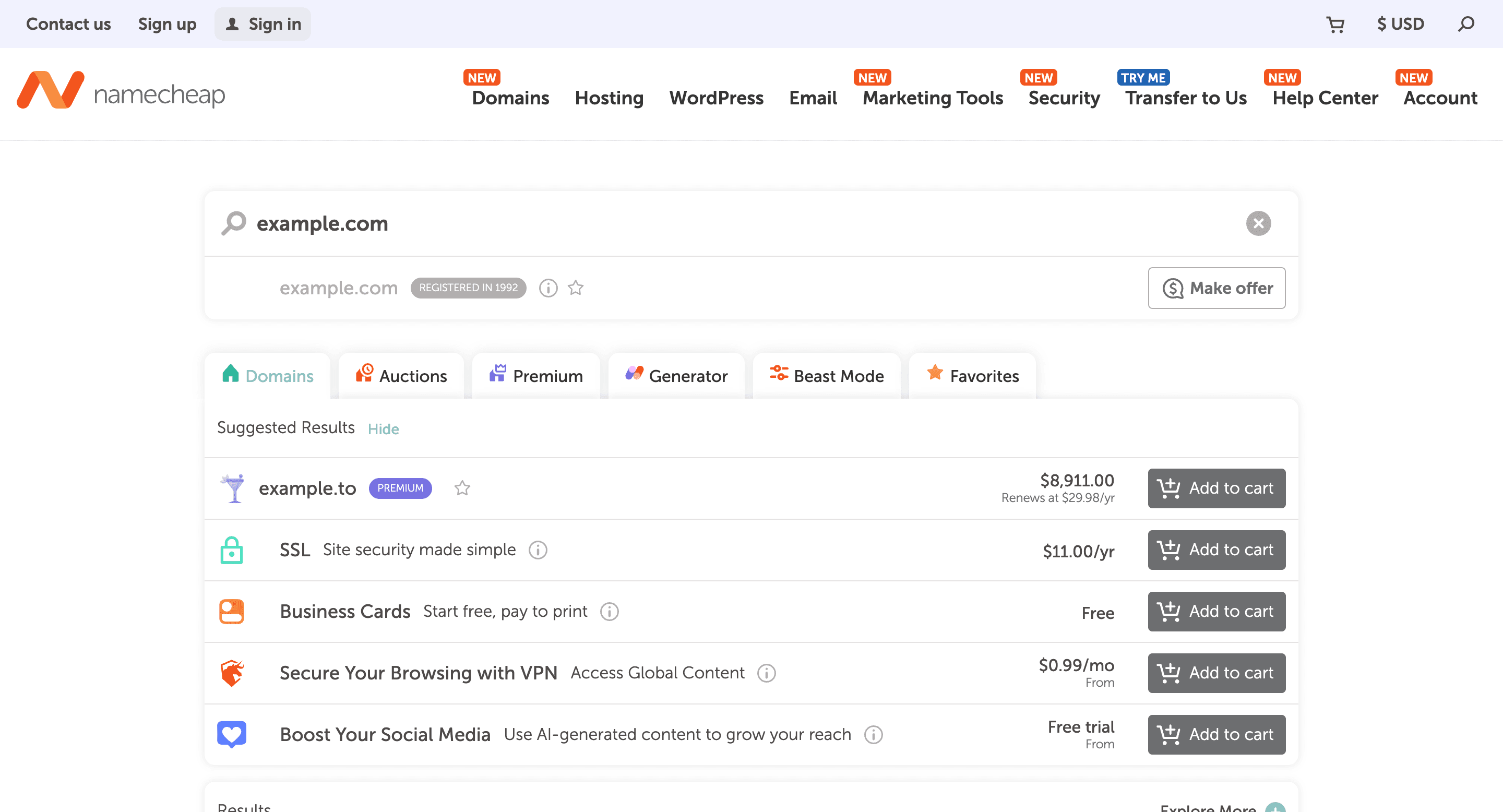This screenshot has width=1503, height=812.
Task: Click the REGISTERED IN 1992 badge
Action: click(x=469, y=288)
